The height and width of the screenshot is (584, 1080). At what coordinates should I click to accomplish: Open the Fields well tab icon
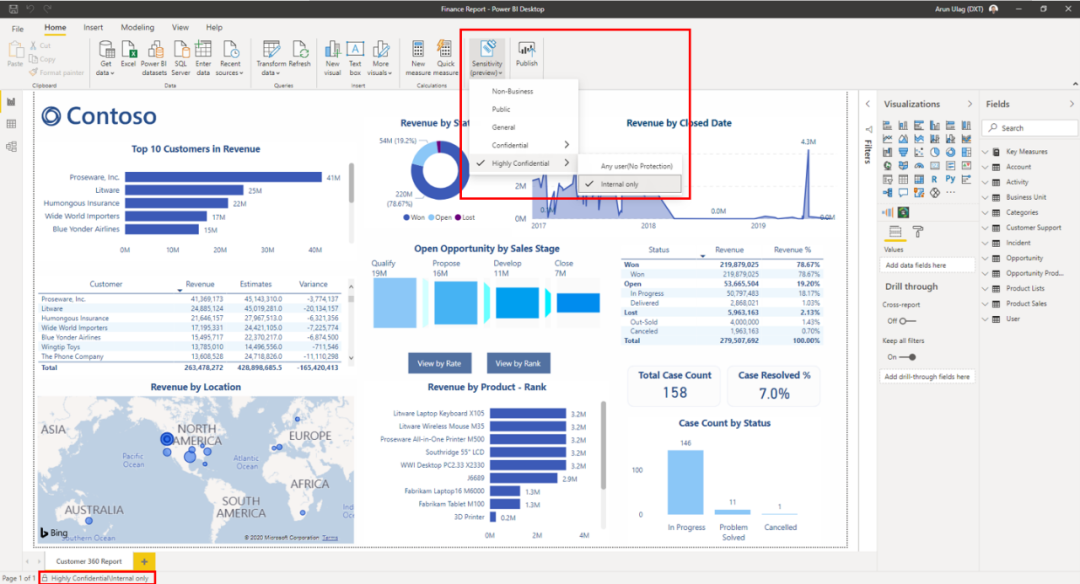(895, 231)
